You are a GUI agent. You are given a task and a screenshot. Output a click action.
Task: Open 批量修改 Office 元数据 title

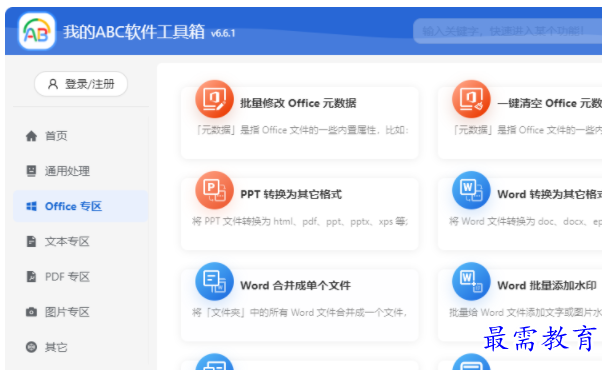298,103
